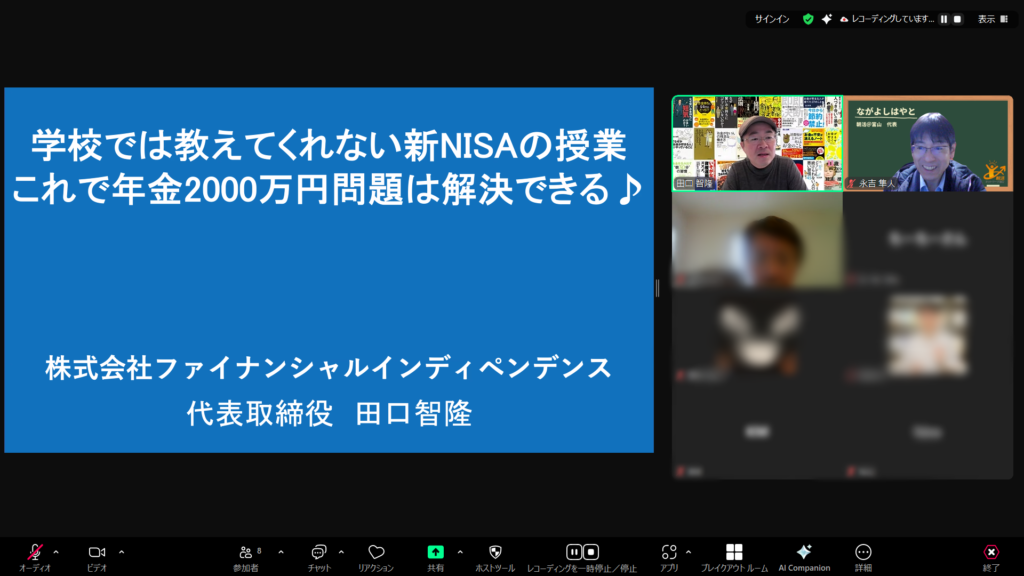Expand the audio options arrow beside オーディオ

click(x=56, y=551)
